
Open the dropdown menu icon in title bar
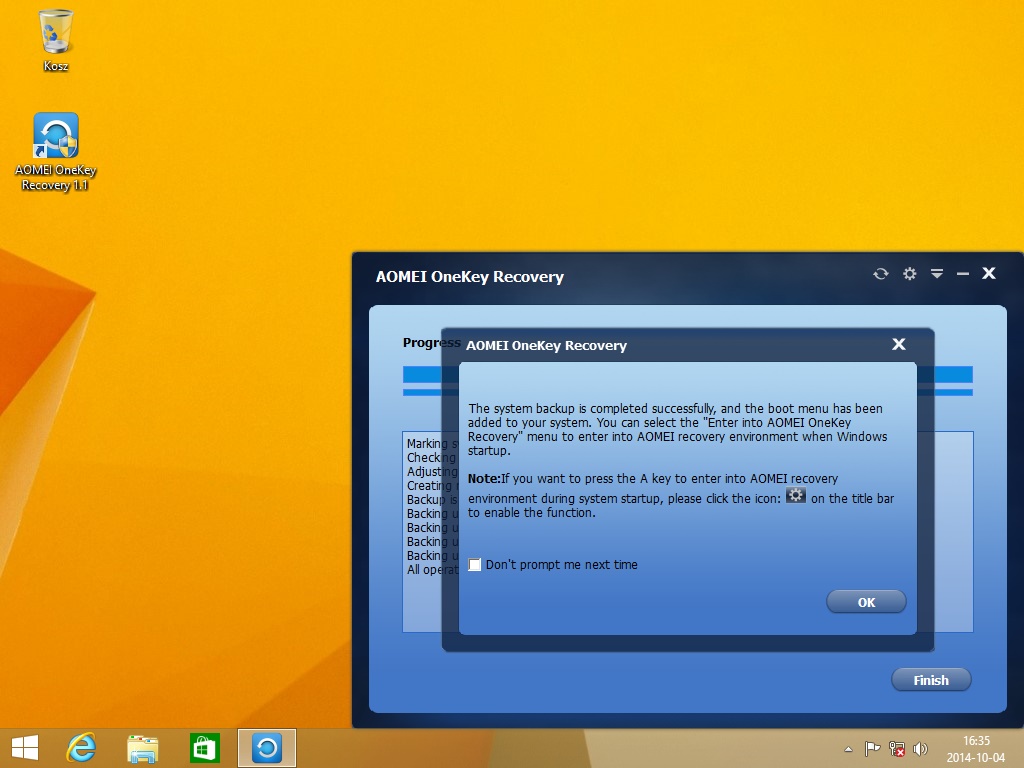point(936,274)
